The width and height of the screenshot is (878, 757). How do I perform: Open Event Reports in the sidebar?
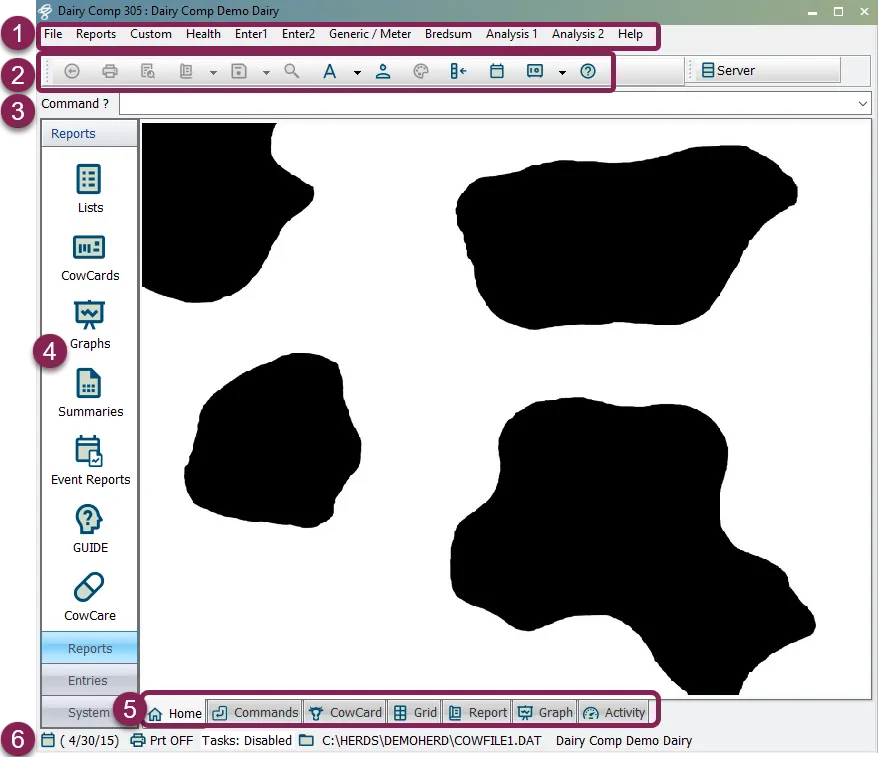click(x=90, y=461)
